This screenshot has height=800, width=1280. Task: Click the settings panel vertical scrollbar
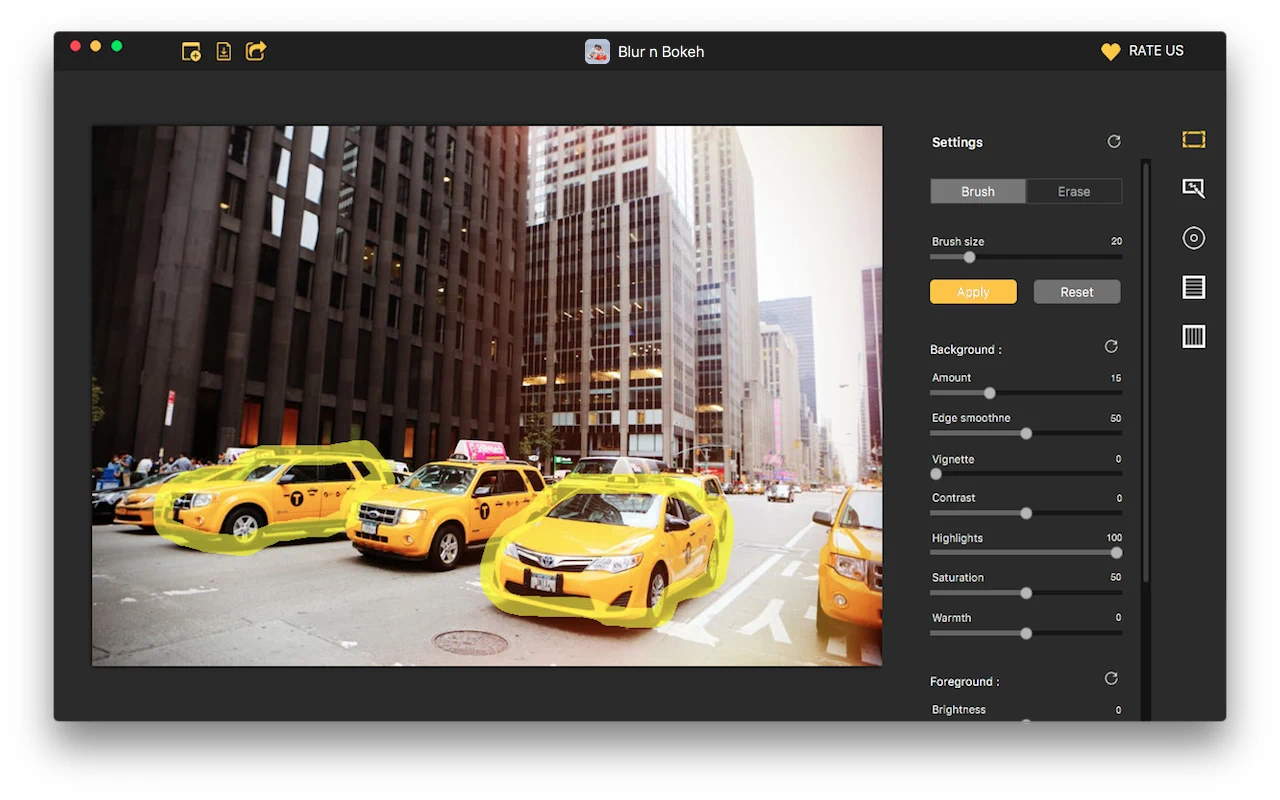[1146, 370]
